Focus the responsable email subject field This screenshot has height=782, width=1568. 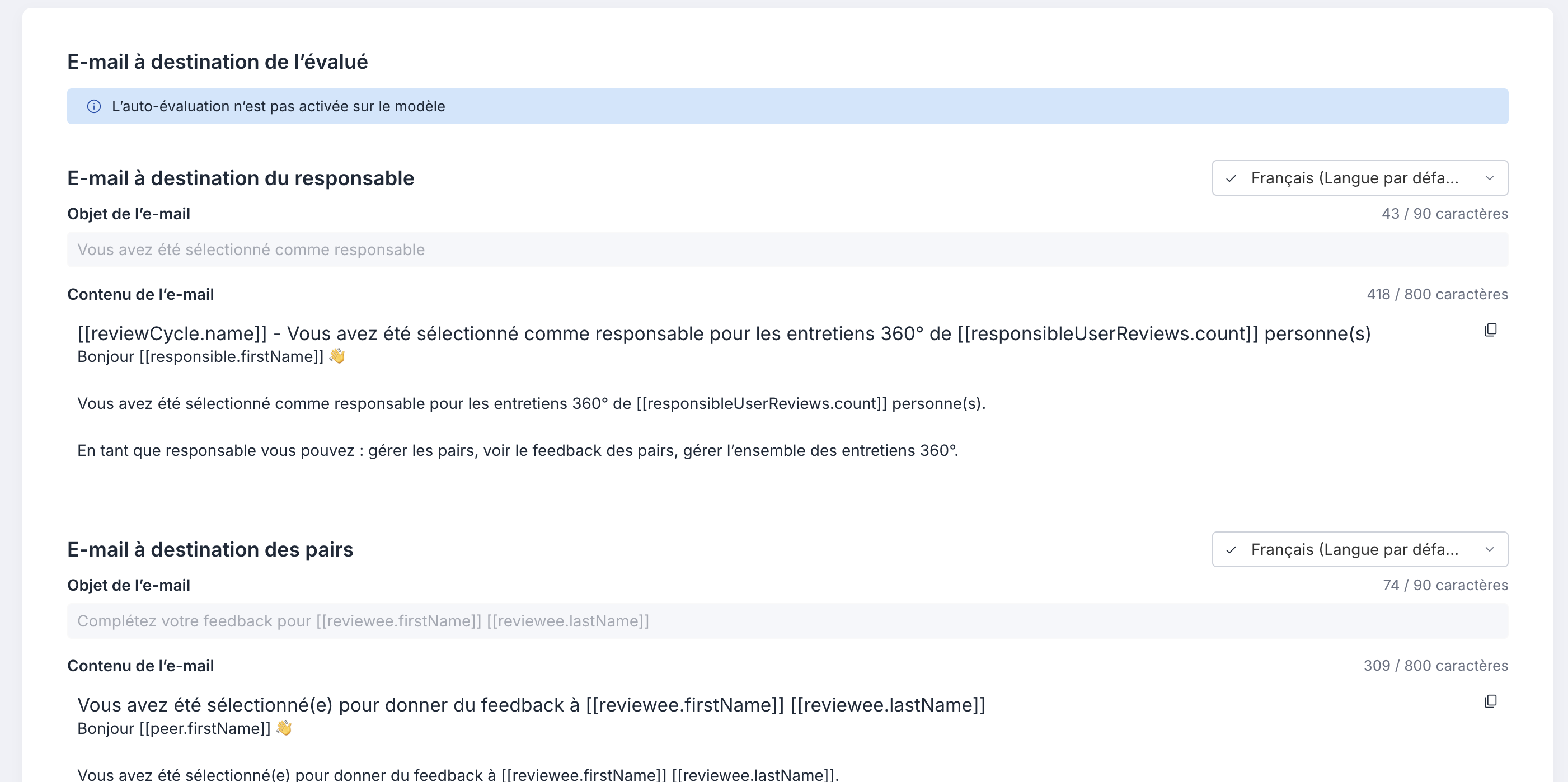click(x=788, y=249)
